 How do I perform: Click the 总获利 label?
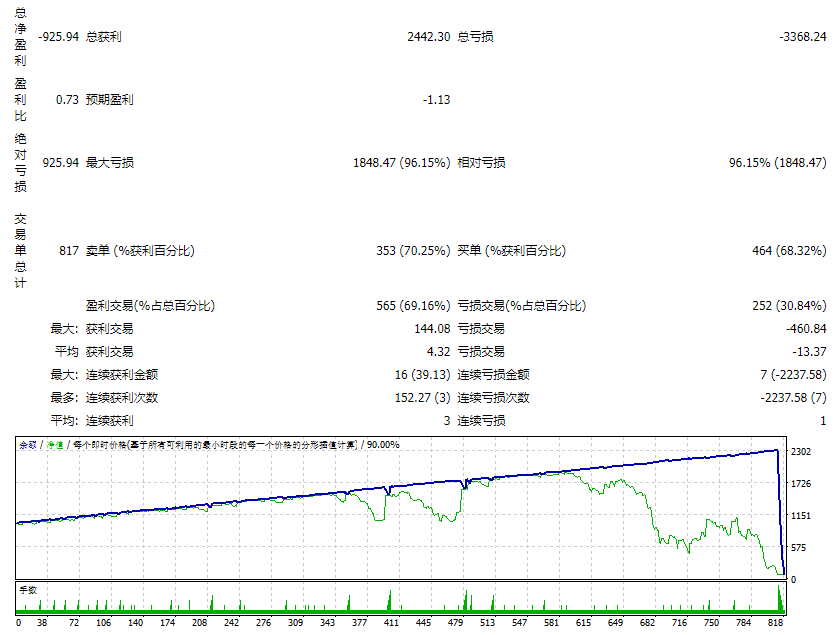coord(104,37)
